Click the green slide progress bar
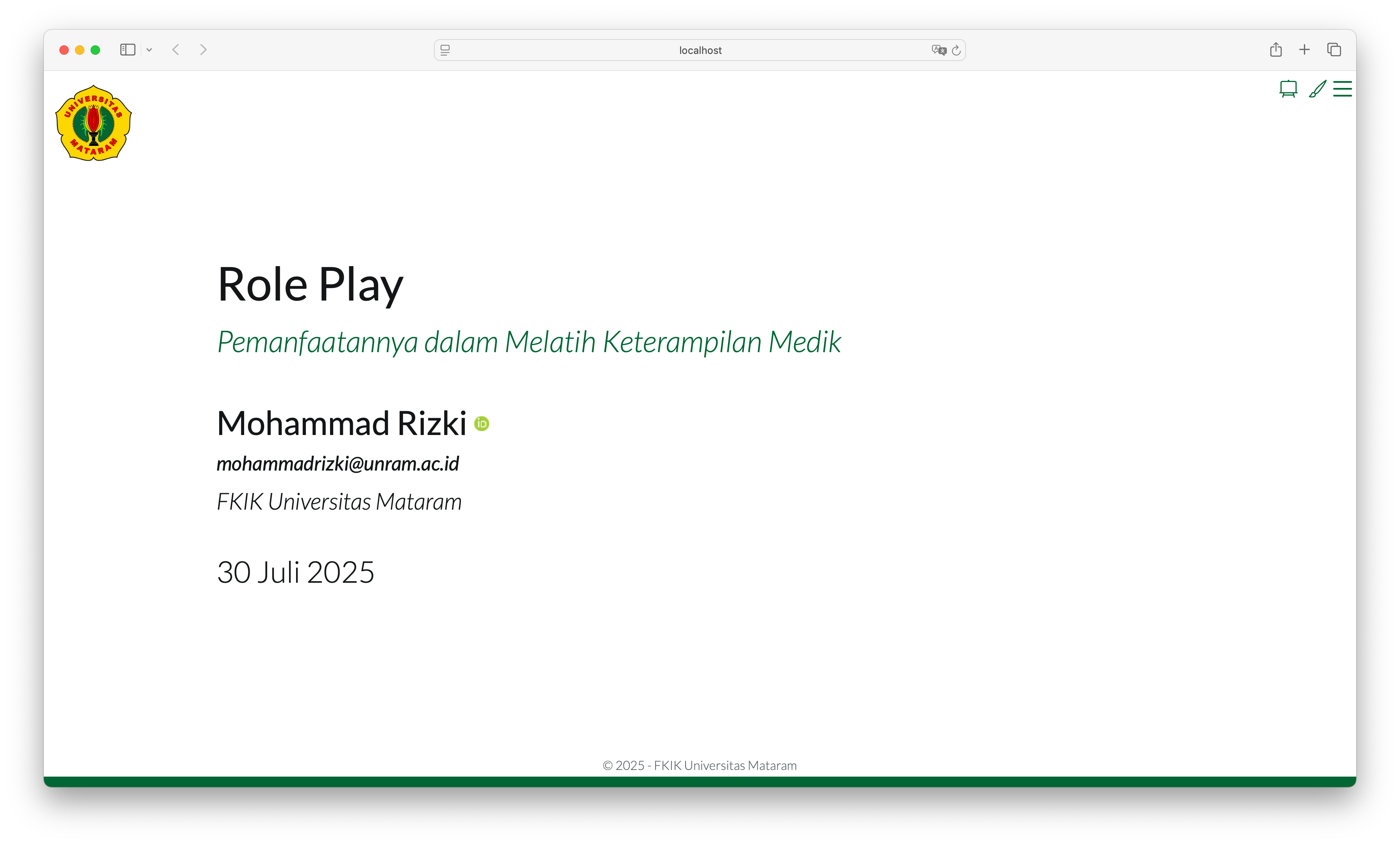 click(x=700, y=781)
